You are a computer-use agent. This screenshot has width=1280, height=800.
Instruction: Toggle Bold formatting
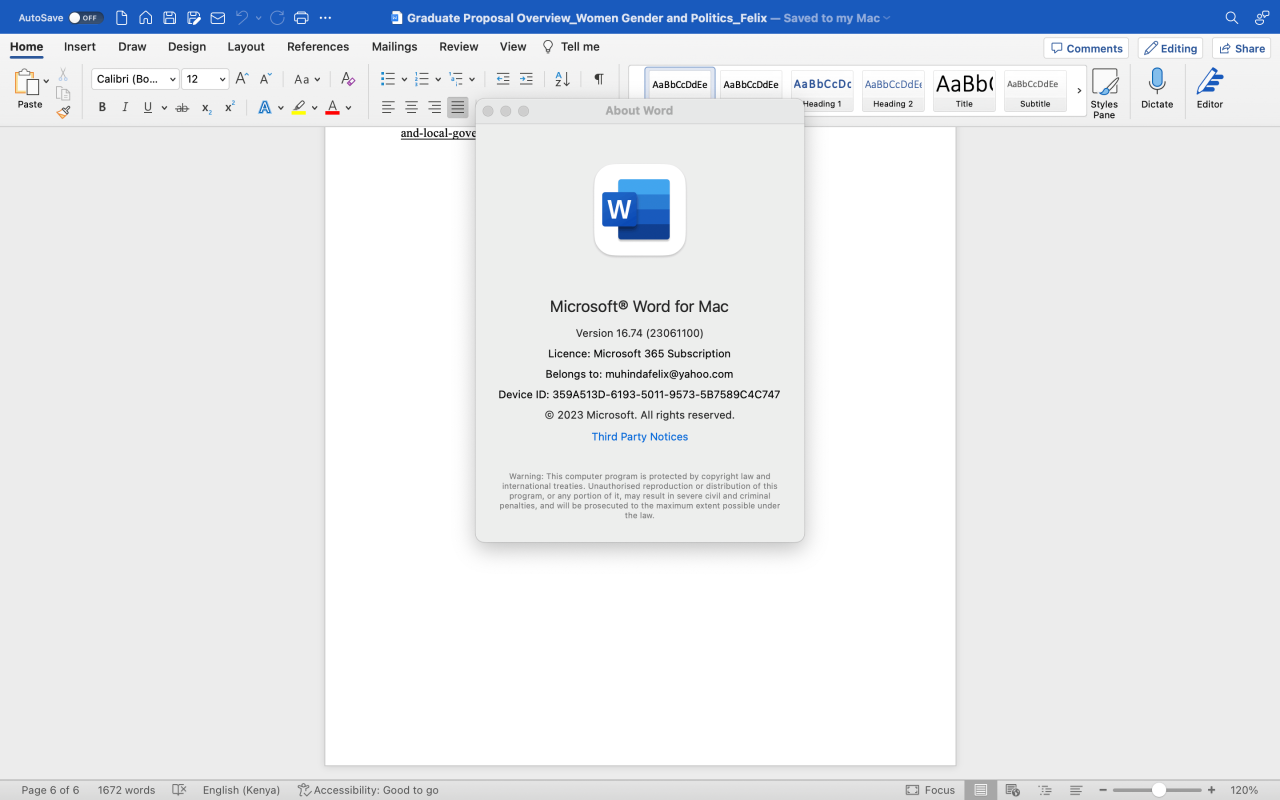tap(101, 107)
